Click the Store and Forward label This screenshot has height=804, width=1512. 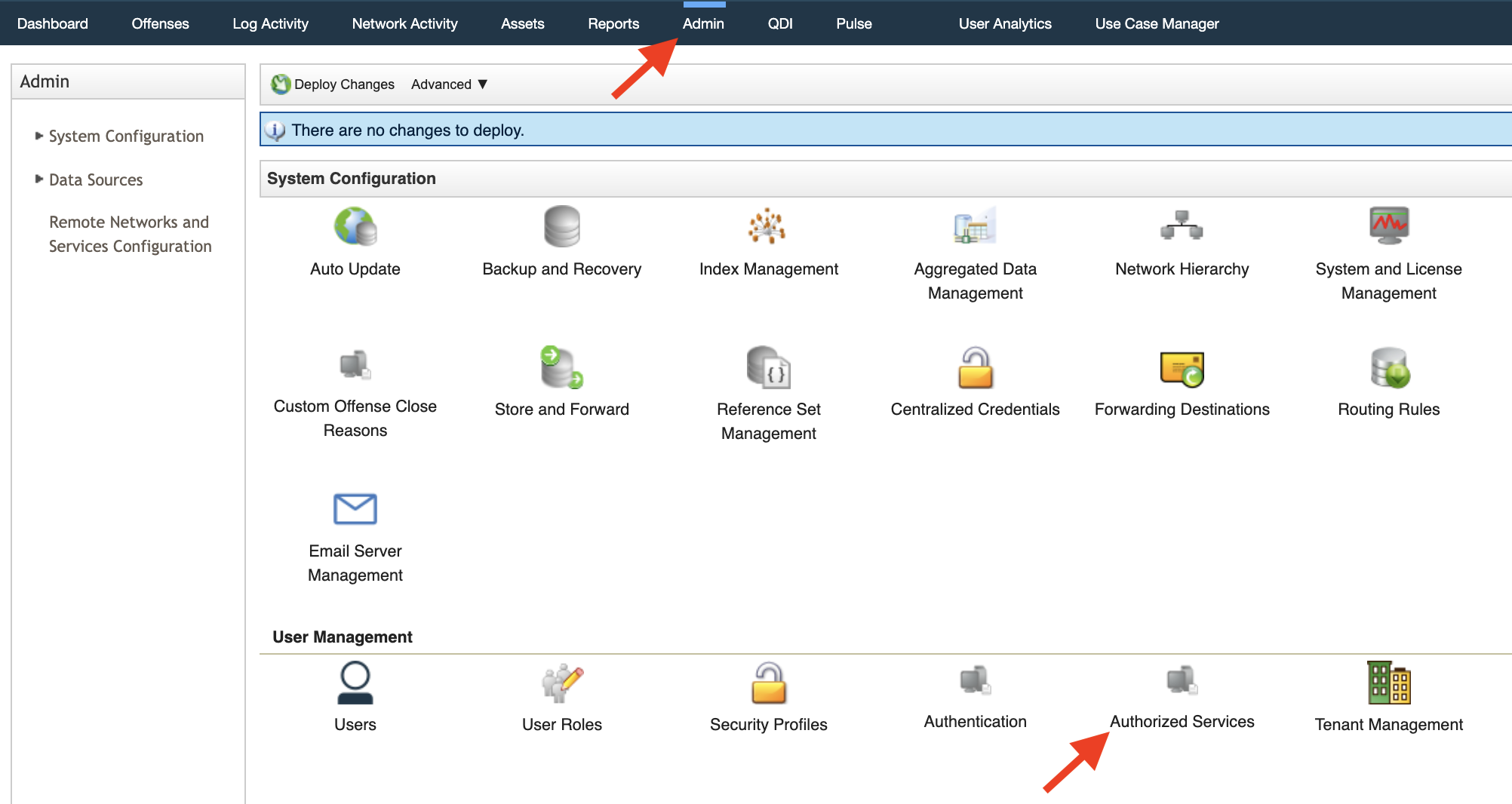tap(562, 409)
